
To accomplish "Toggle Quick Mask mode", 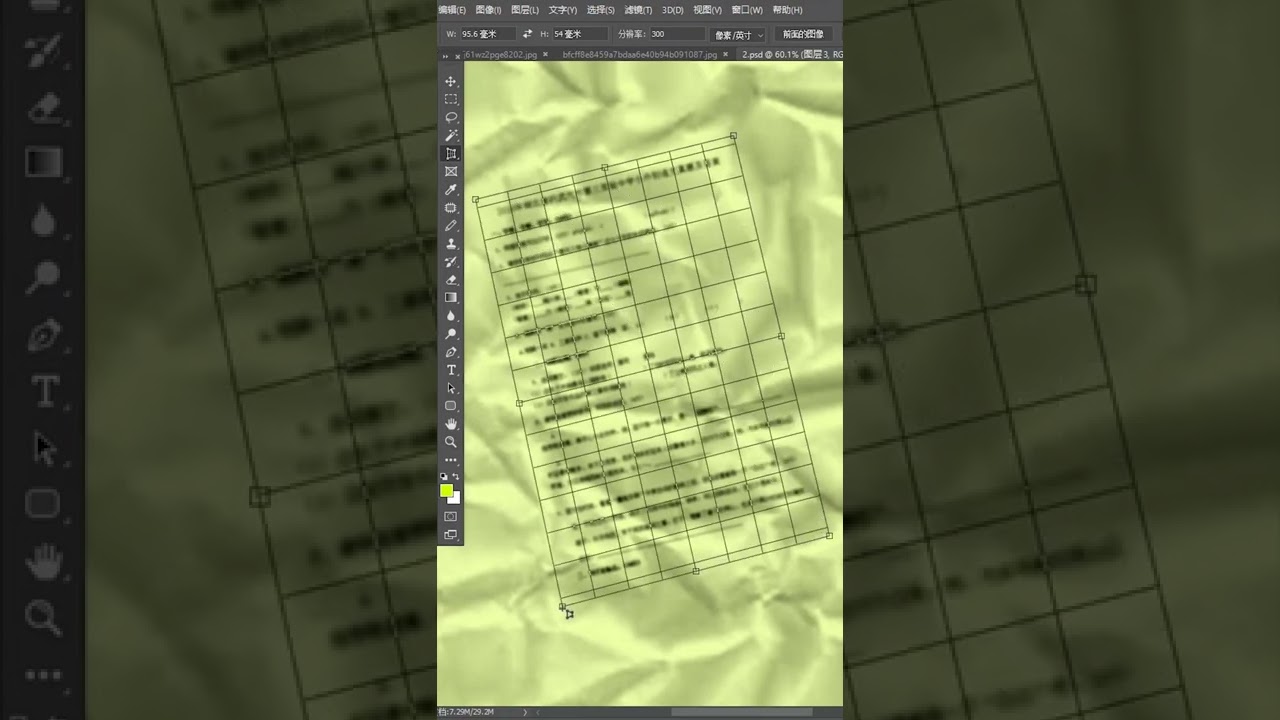I will pos(451,516).
